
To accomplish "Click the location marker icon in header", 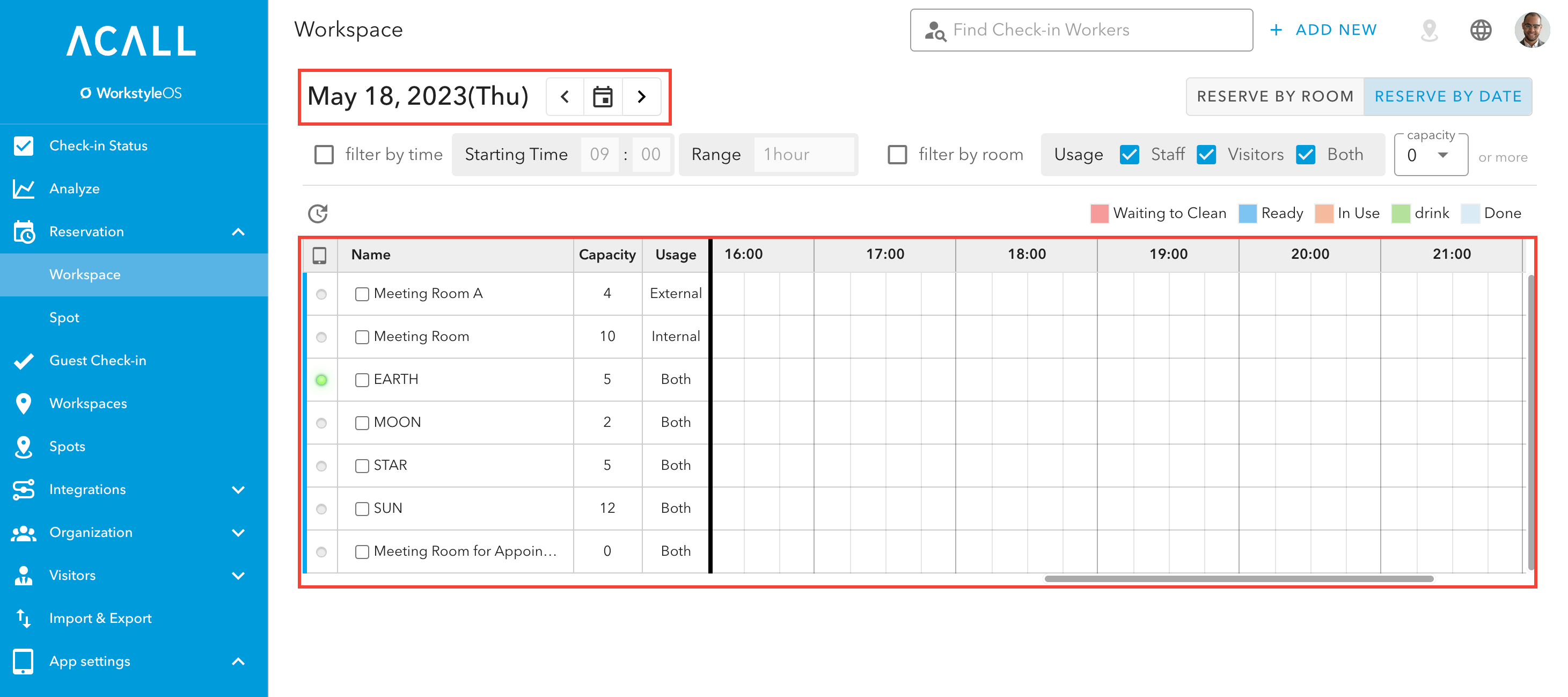I will click(x=1429, y=30).
